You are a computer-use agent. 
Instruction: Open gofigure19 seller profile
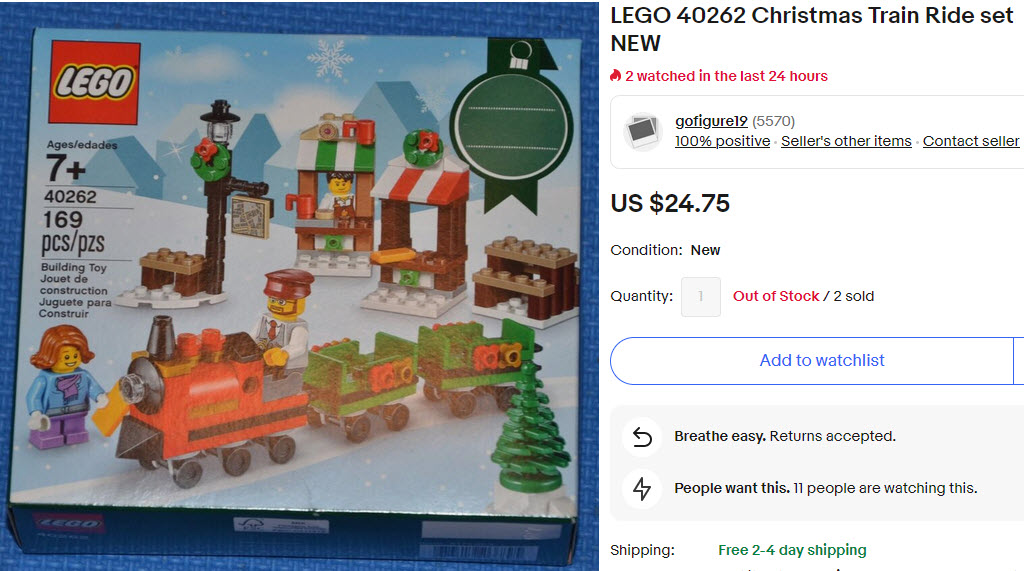tap(711, 121)
